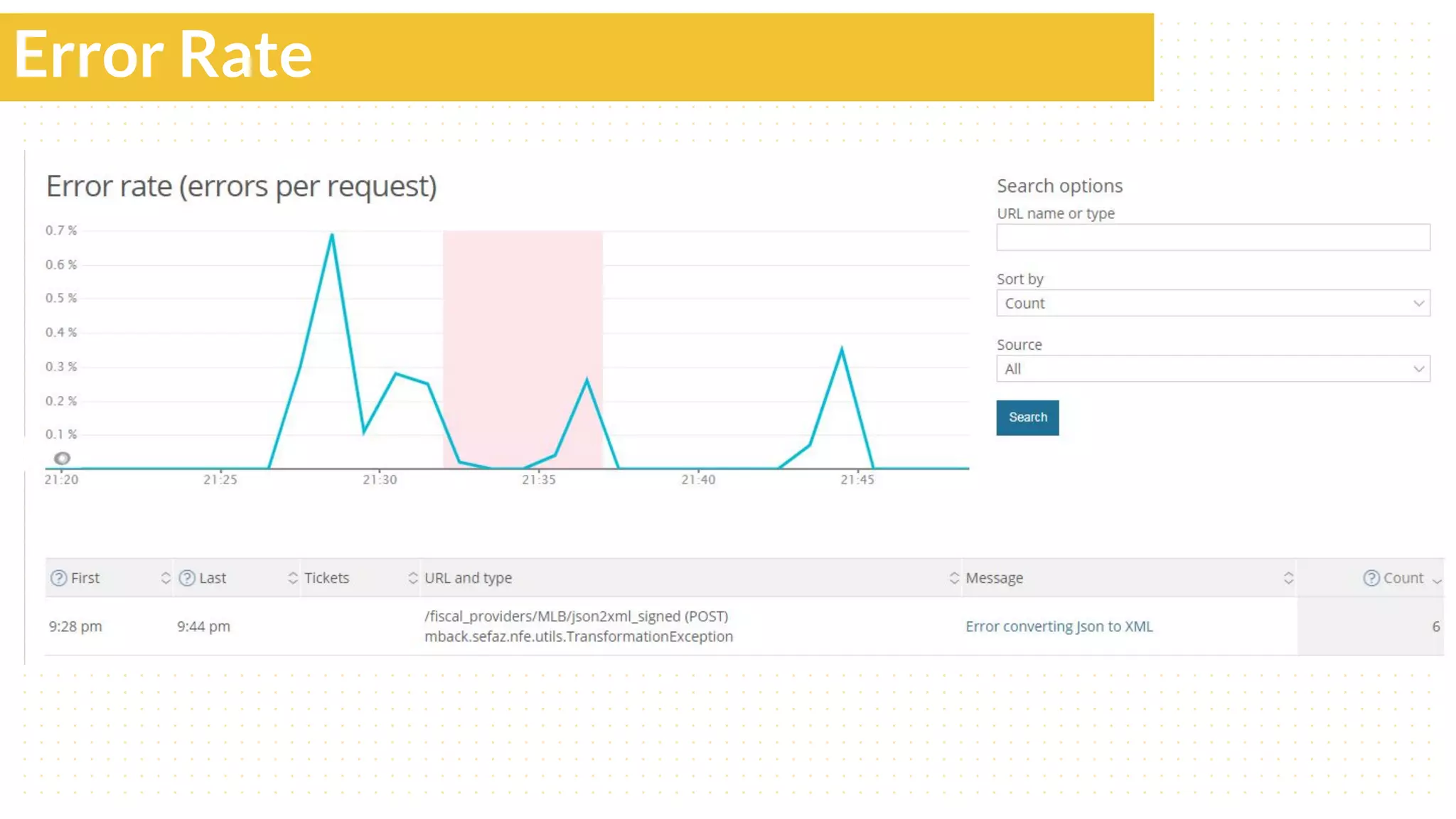Image resolution: width=1456 pixels, height=819 pixels.
Task: Click the sort arrows of the Message column
Action: (1288, 578)
